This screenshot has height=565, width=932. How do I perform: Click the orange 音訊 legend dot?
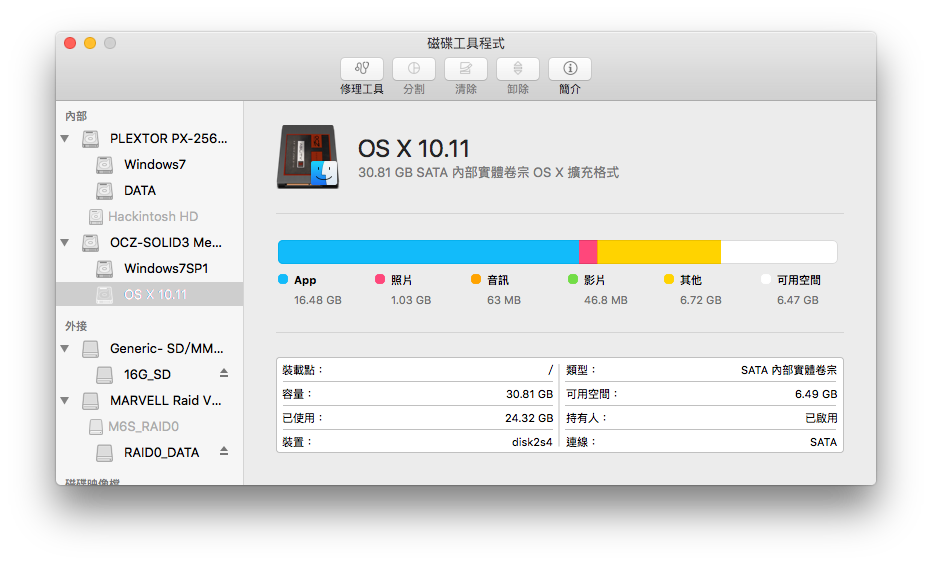[x=476, y=279]
